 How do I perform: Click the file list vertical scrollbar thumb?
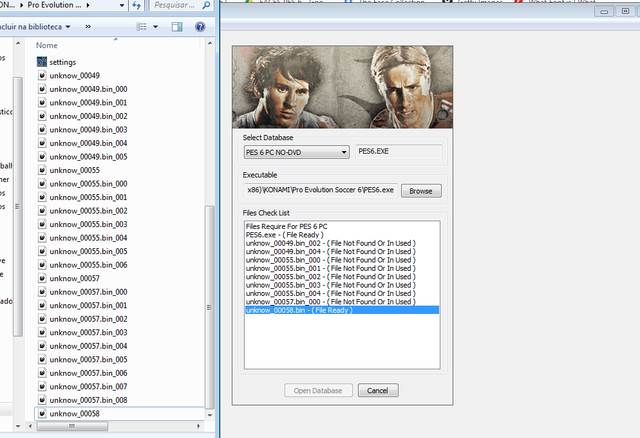(209, 307)
